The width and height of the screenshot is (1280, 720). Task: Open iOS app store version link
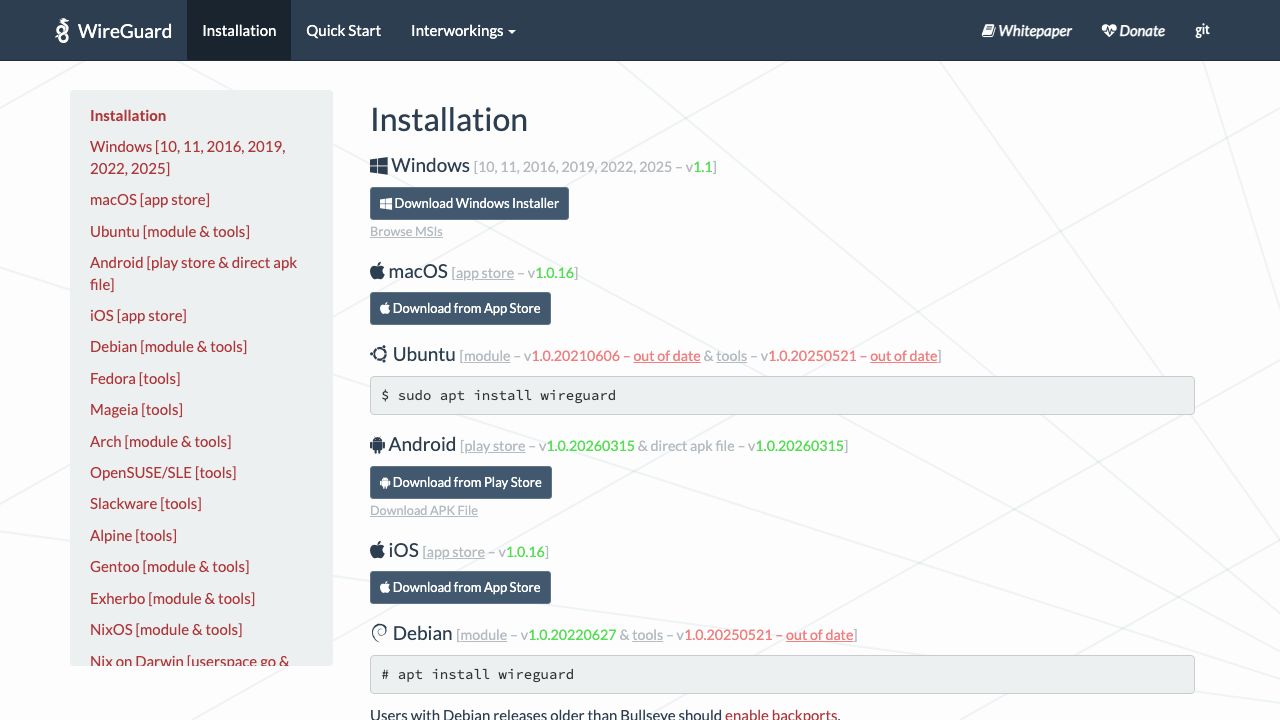[455, 552]
